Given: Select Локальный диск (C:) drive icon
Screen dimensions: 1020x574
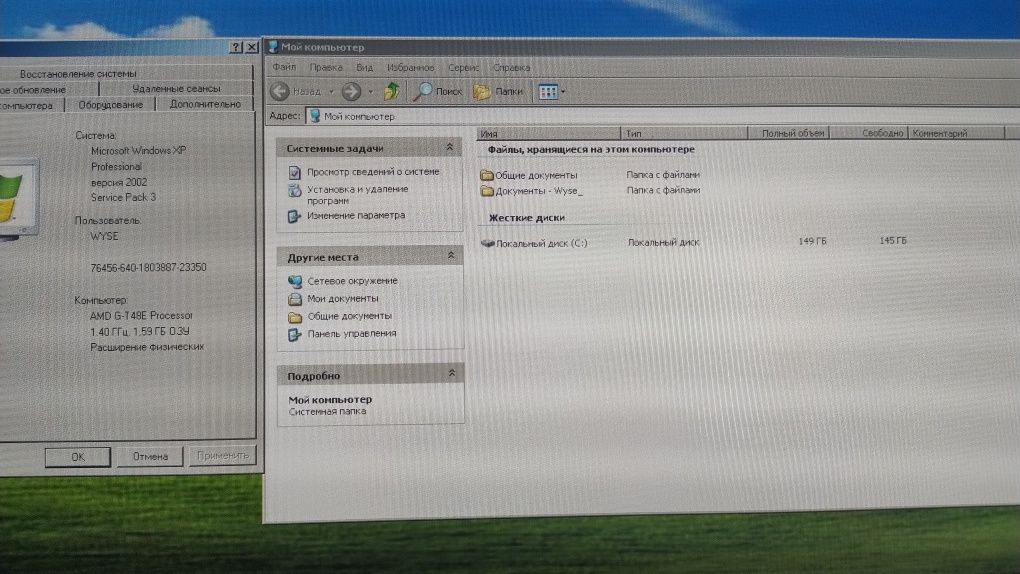Looking at the screenshot, I should coord(487,243).
